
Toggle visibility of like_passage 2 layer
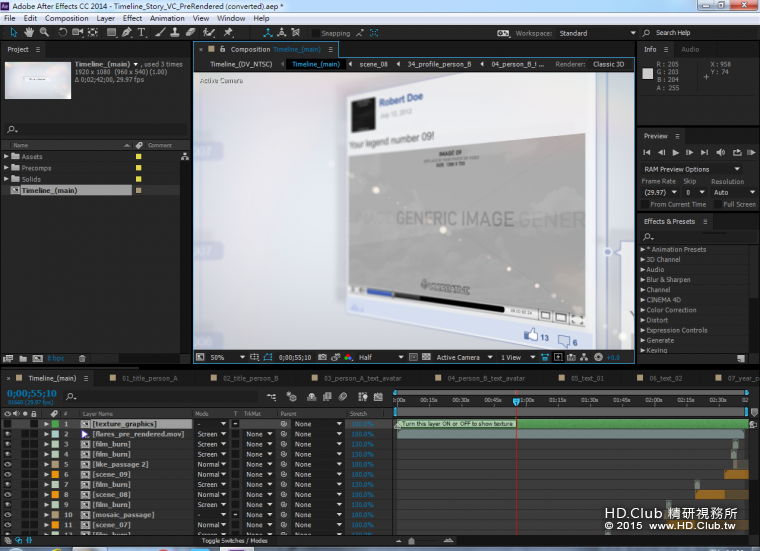[x=7, y=464]
